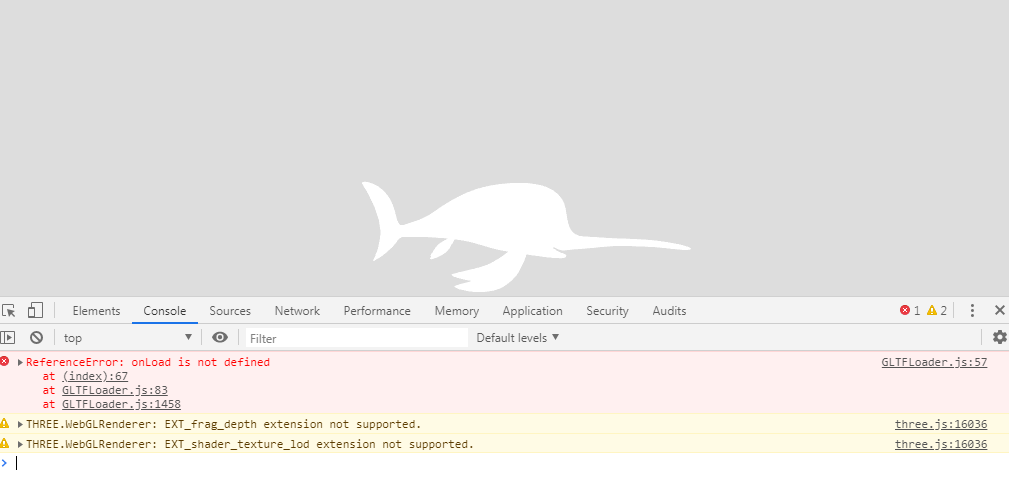This screenshot has height=502, width=1009.
Task: Collapse the ReferenceError stack trace
Action: pyautogui.click(x=20, y=362)
